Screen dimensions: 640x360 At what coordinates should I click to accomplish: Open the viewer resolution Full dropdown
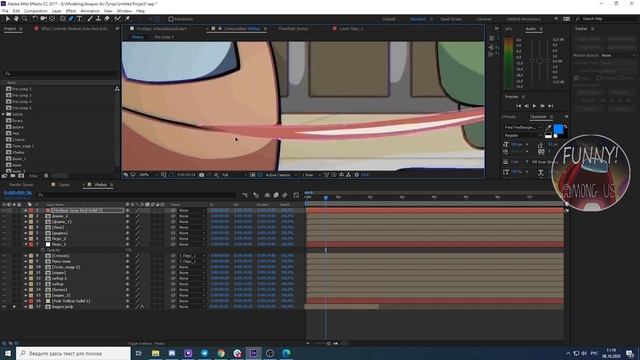click(233, 175)
